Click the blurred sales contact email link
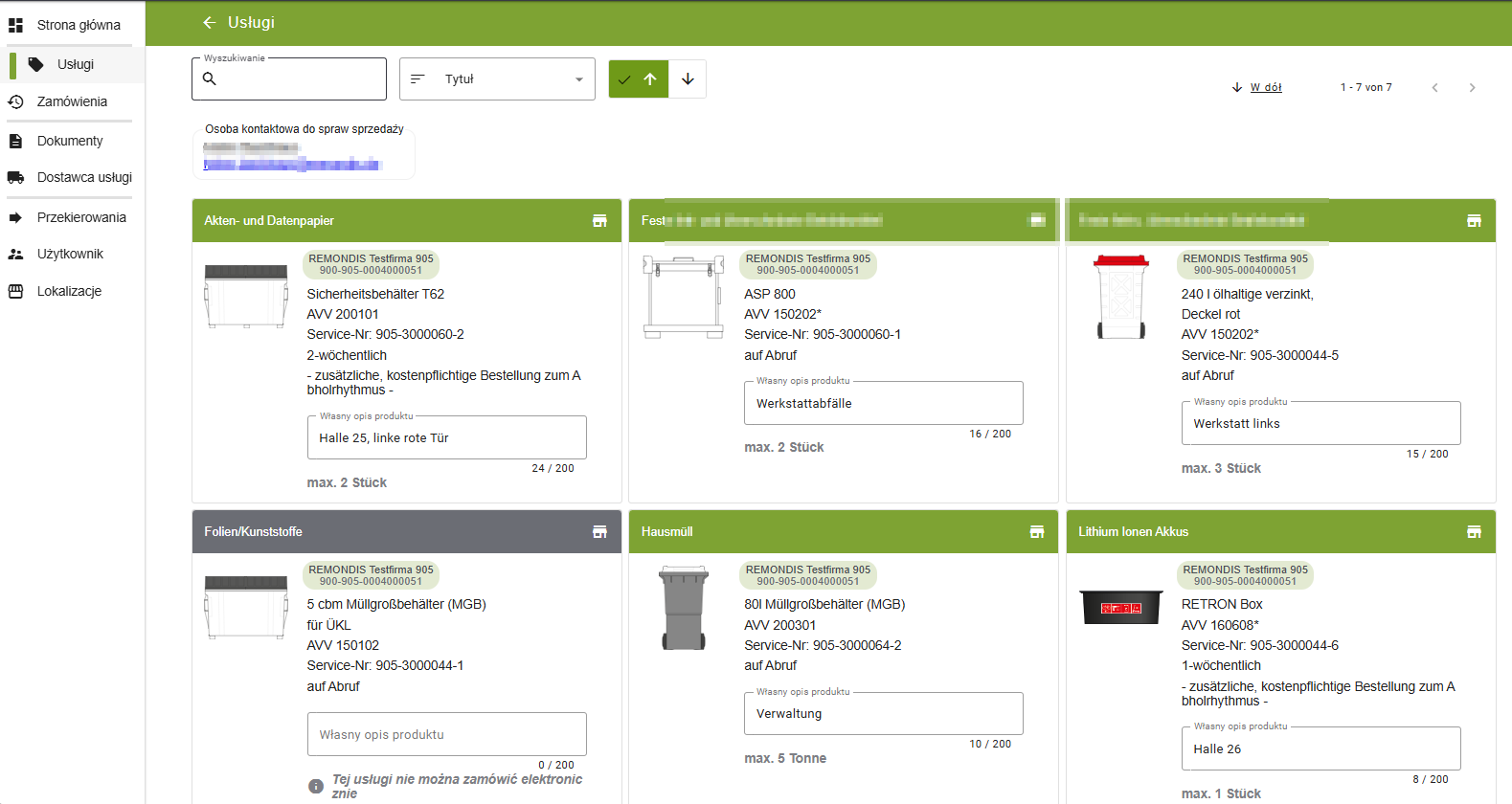The width and height of the screenshot is (1512, 804). [292, 165]
